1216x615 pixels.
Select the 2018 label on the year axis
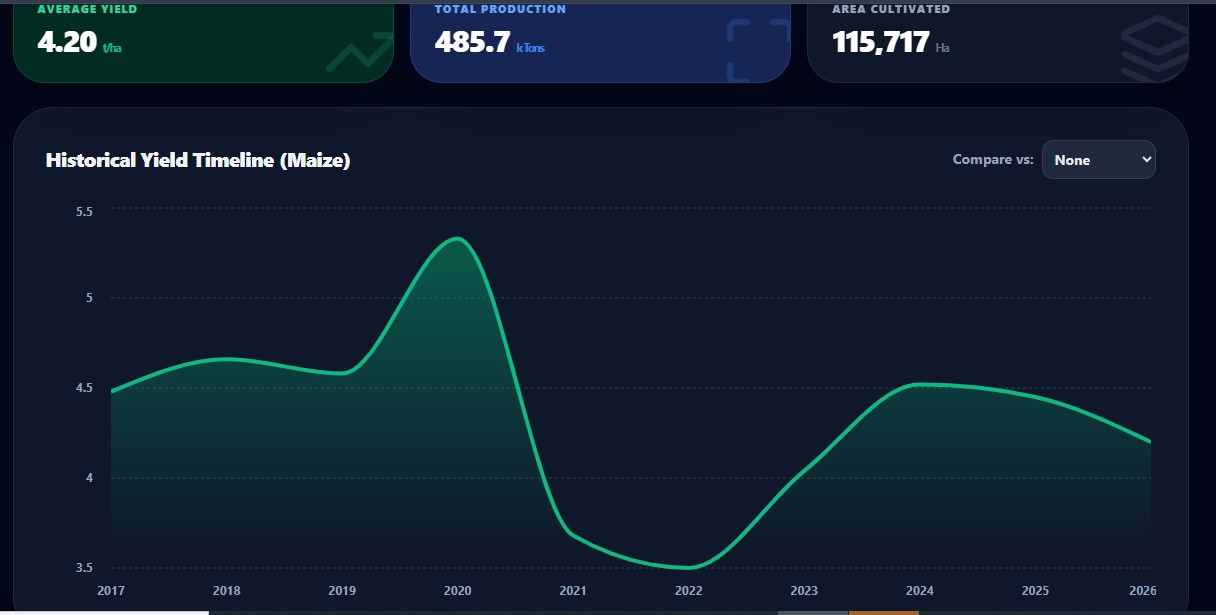227,591
